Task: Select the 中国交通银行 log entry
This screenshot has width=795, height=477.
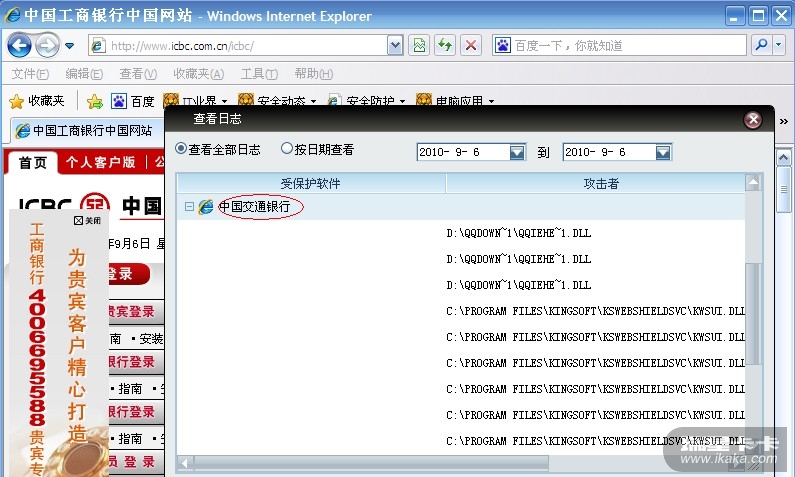Action: point(255,207)
